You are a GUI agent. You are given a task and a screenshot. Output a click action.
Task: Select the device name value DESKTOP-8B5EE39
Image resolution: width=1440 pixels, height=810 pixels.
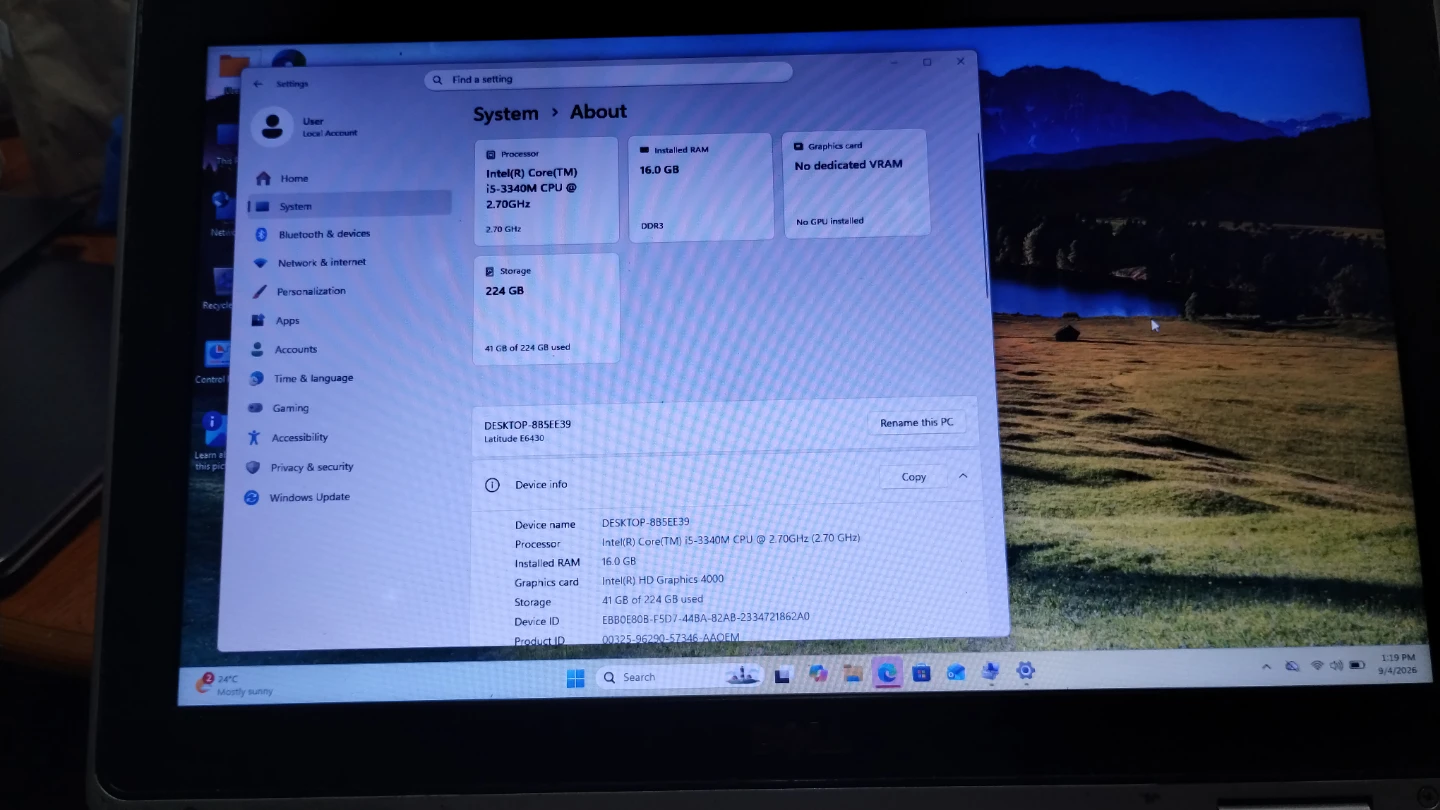click(x=646, y=522)
